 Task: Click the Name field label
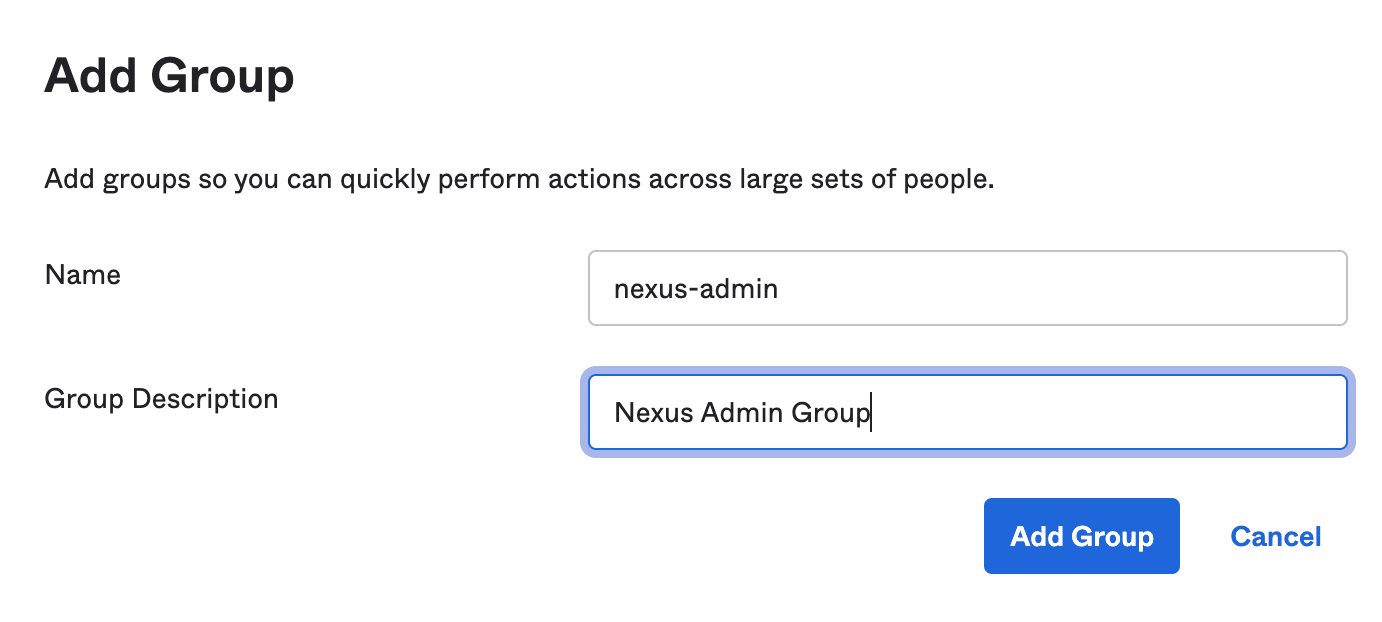pos(83,275)
